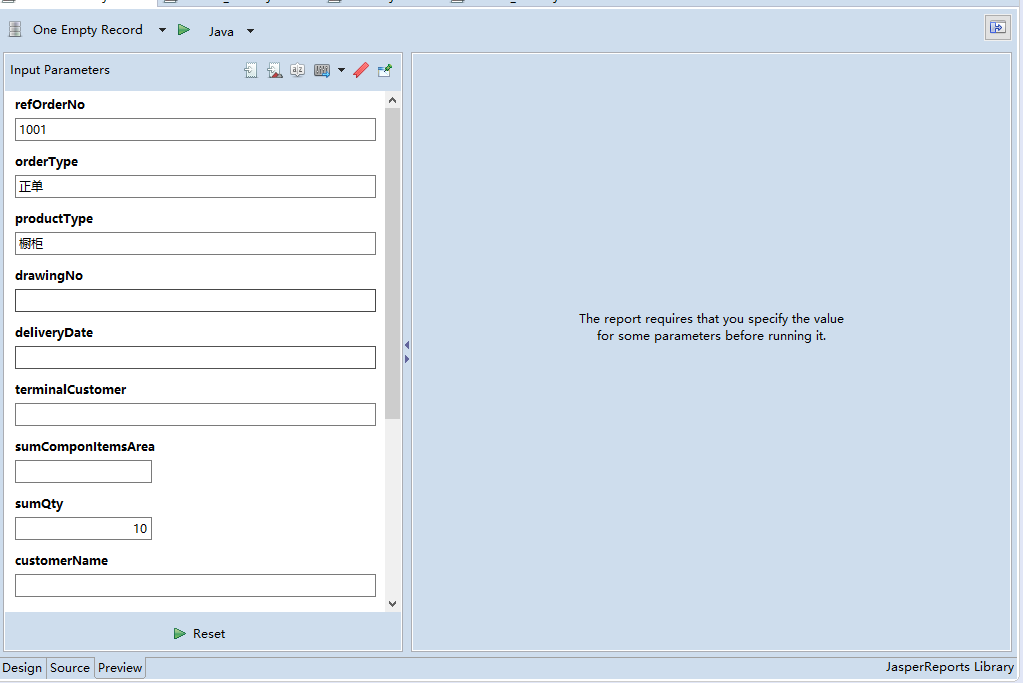Click the deliveryDate label
1023x683 pixels.
(x=54, y=333)
